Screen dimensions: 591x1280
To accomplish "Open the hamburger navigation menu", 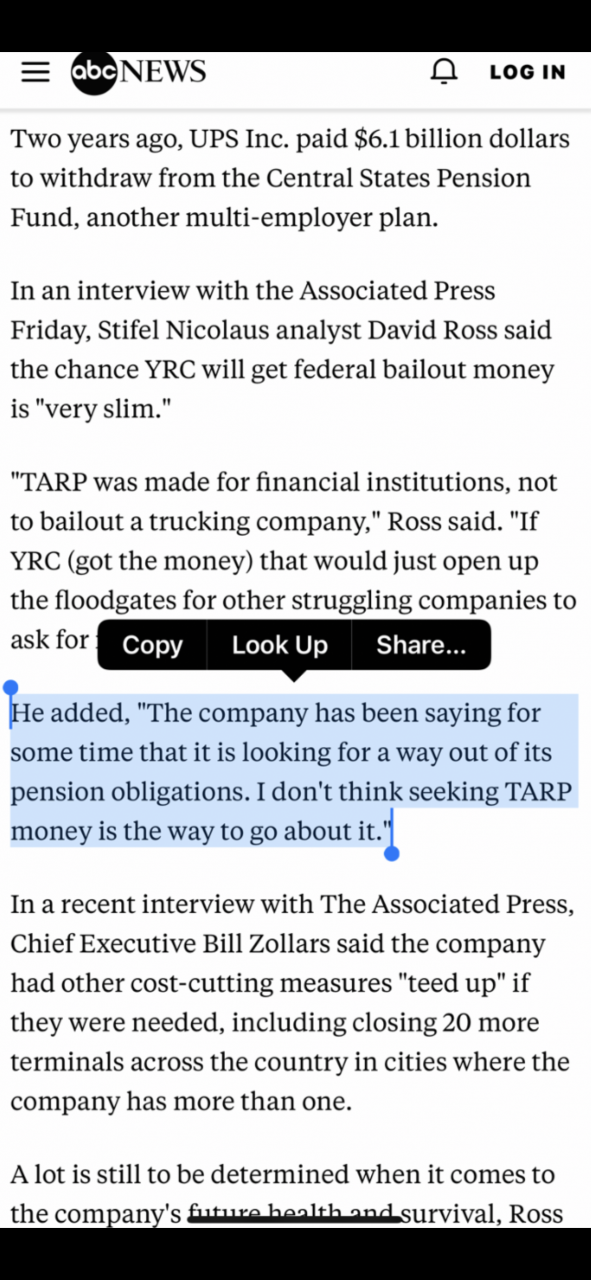I will tap(36, 72).
